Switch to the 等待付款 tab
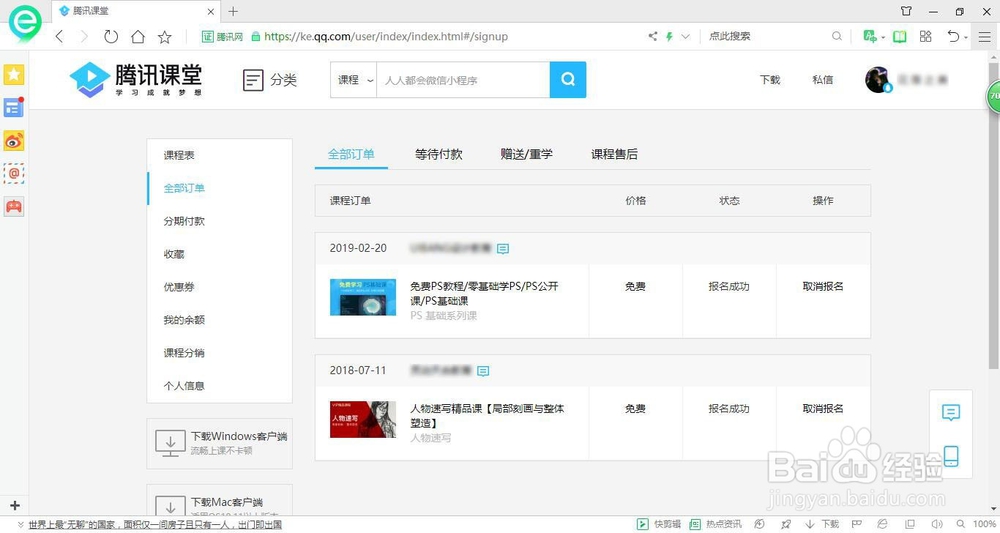 438,154
